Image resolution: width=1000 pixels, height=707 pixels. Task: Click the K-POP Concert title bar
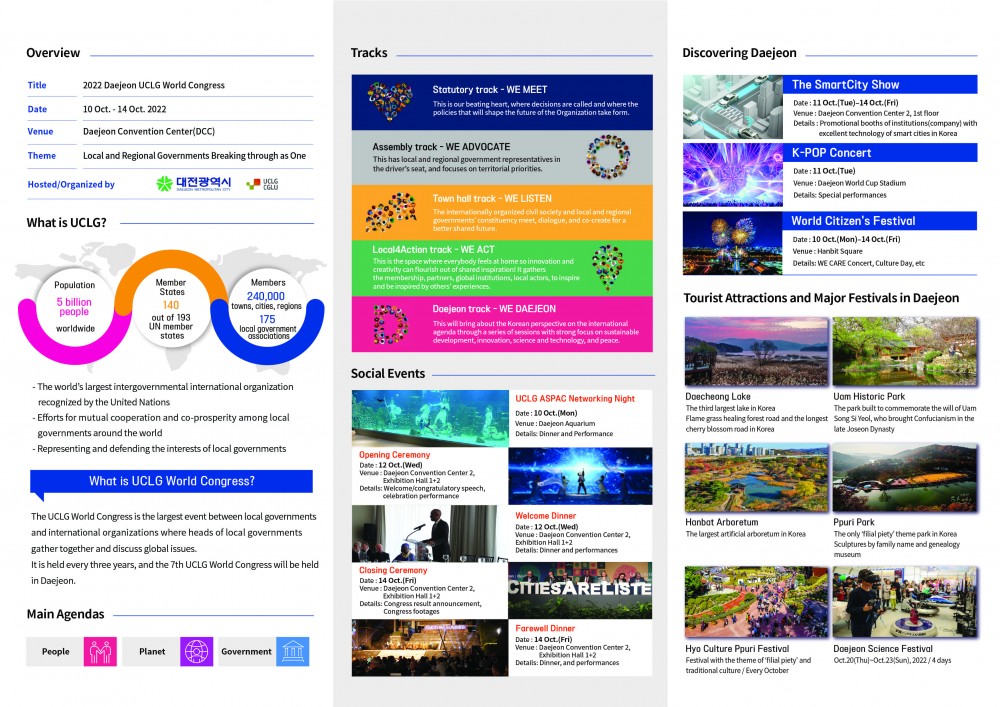coord(880,152)
